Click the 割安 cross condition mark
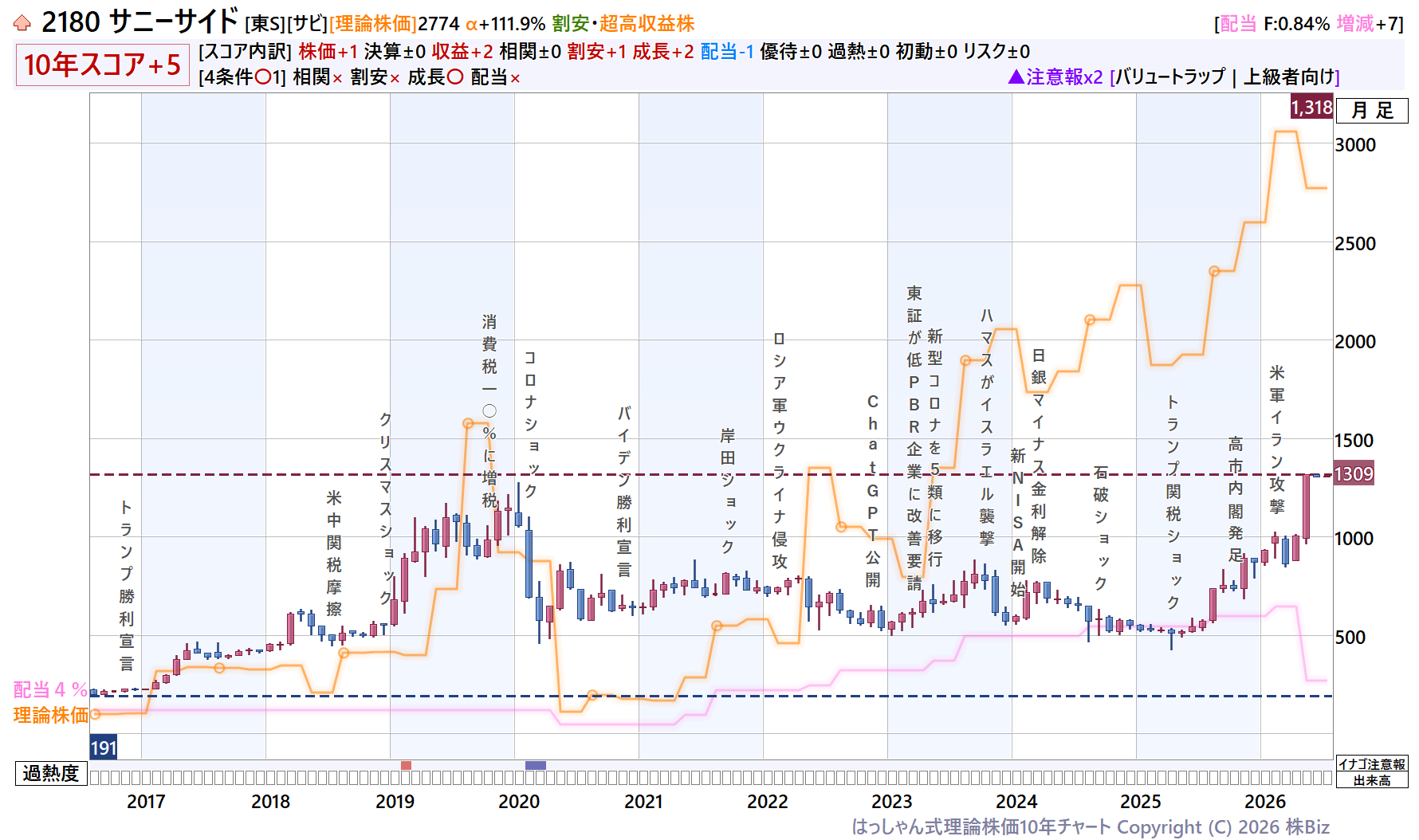 [x=395, y=78]
